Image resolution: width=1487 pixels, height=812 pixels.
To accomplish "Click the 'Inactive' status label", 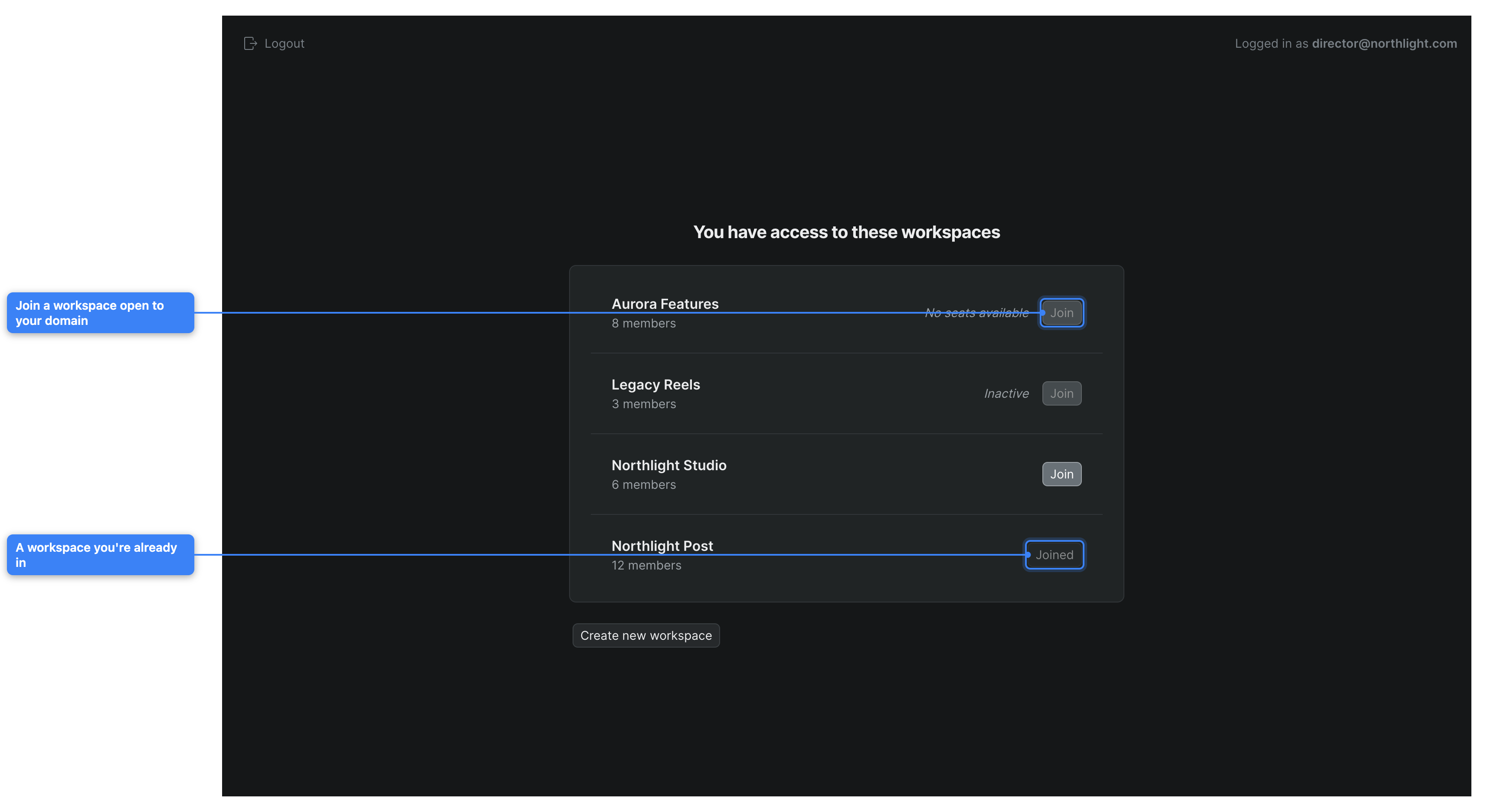I will click(1006, 393).
